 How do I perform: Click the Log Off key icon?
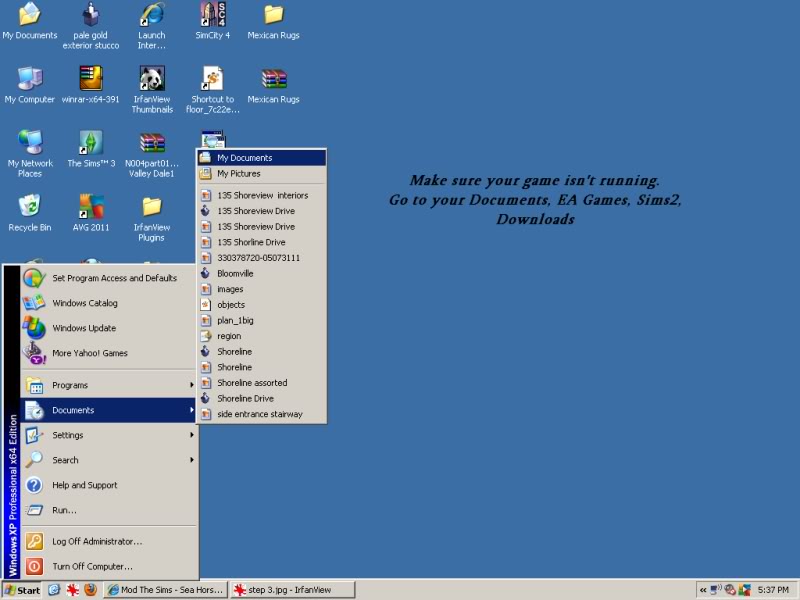[x=34, y=541]
